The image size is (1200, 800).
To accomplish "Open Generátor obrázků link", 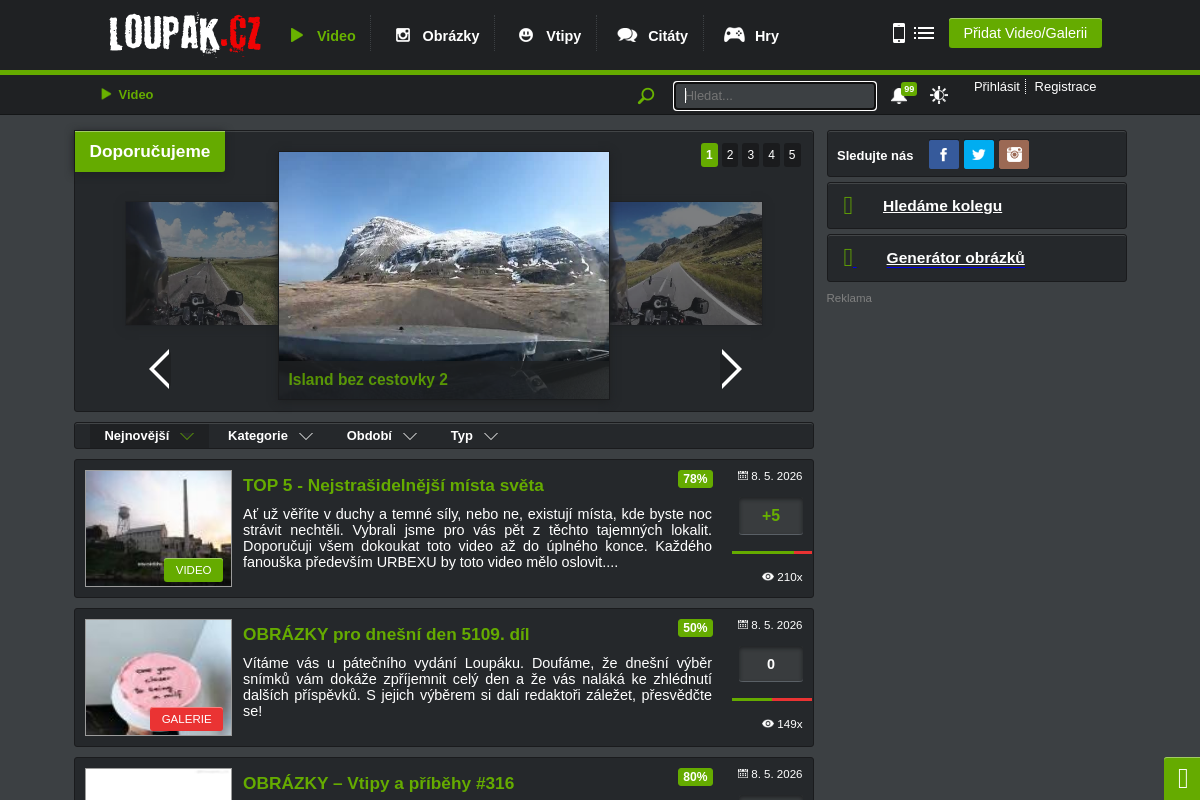I will pos(955,258).
